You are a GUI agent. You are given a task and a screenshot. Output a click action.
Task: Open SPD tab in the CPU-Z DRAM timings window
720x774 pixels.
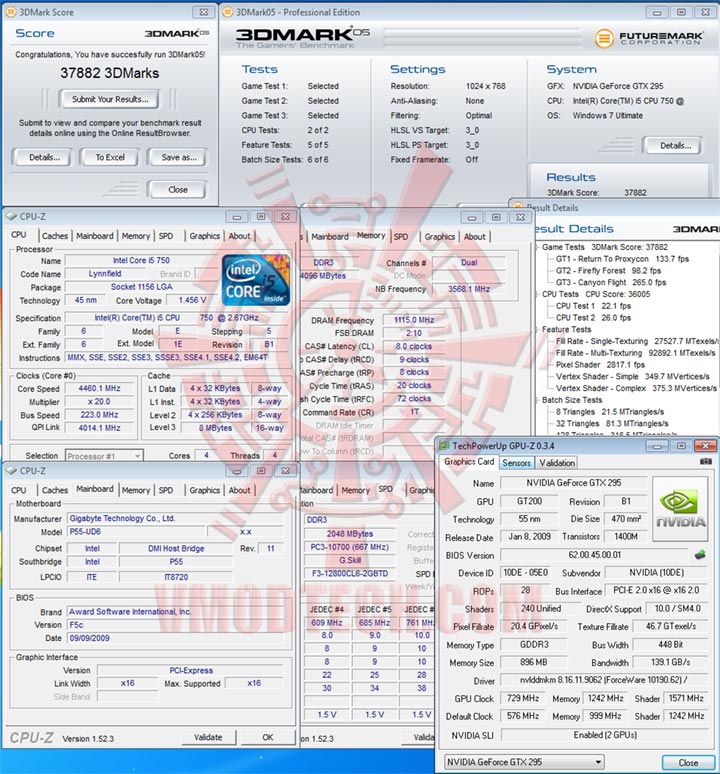click(x=401, y=236)
